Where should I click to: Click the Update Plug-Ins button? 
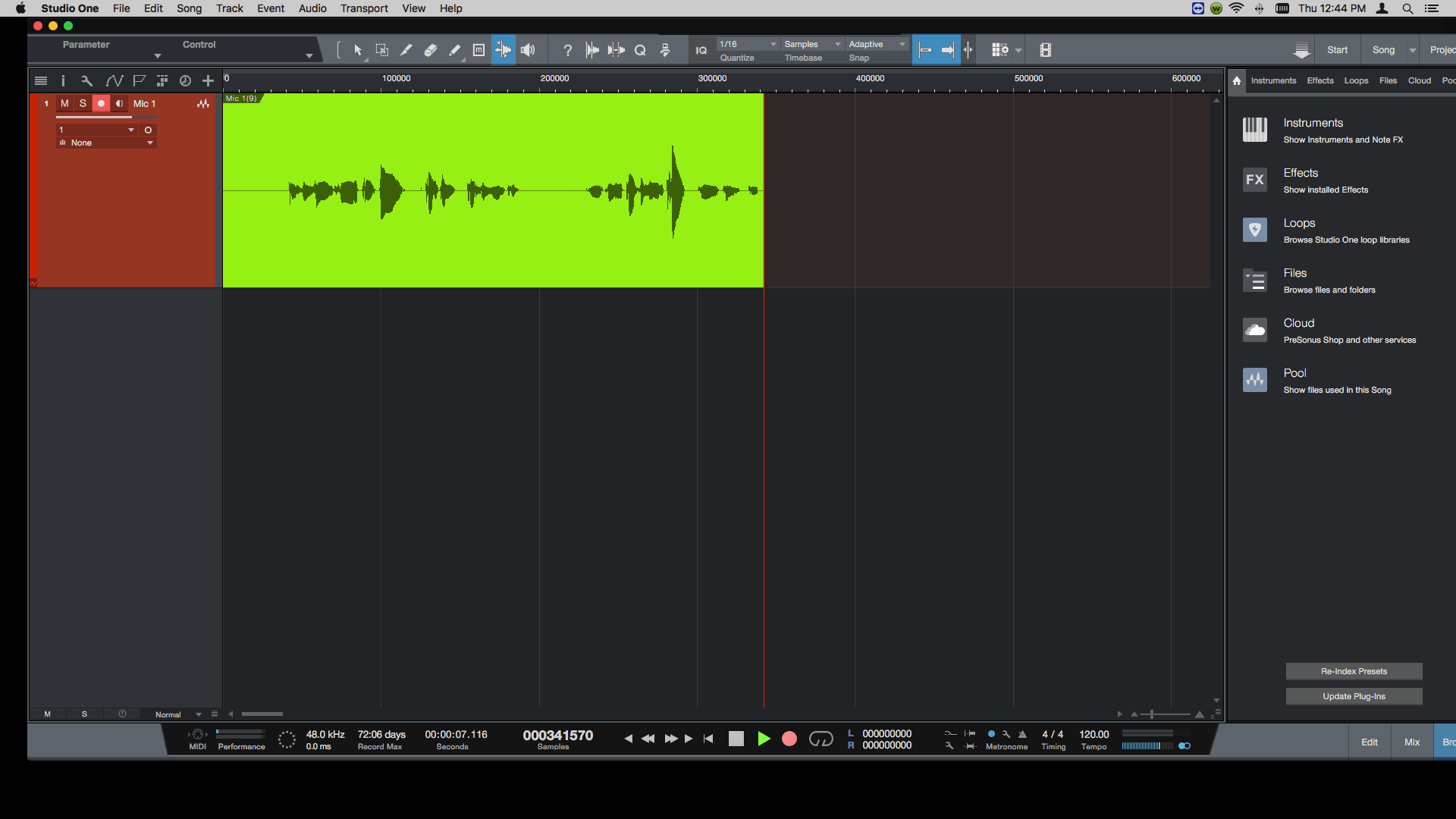point(1353,696)
